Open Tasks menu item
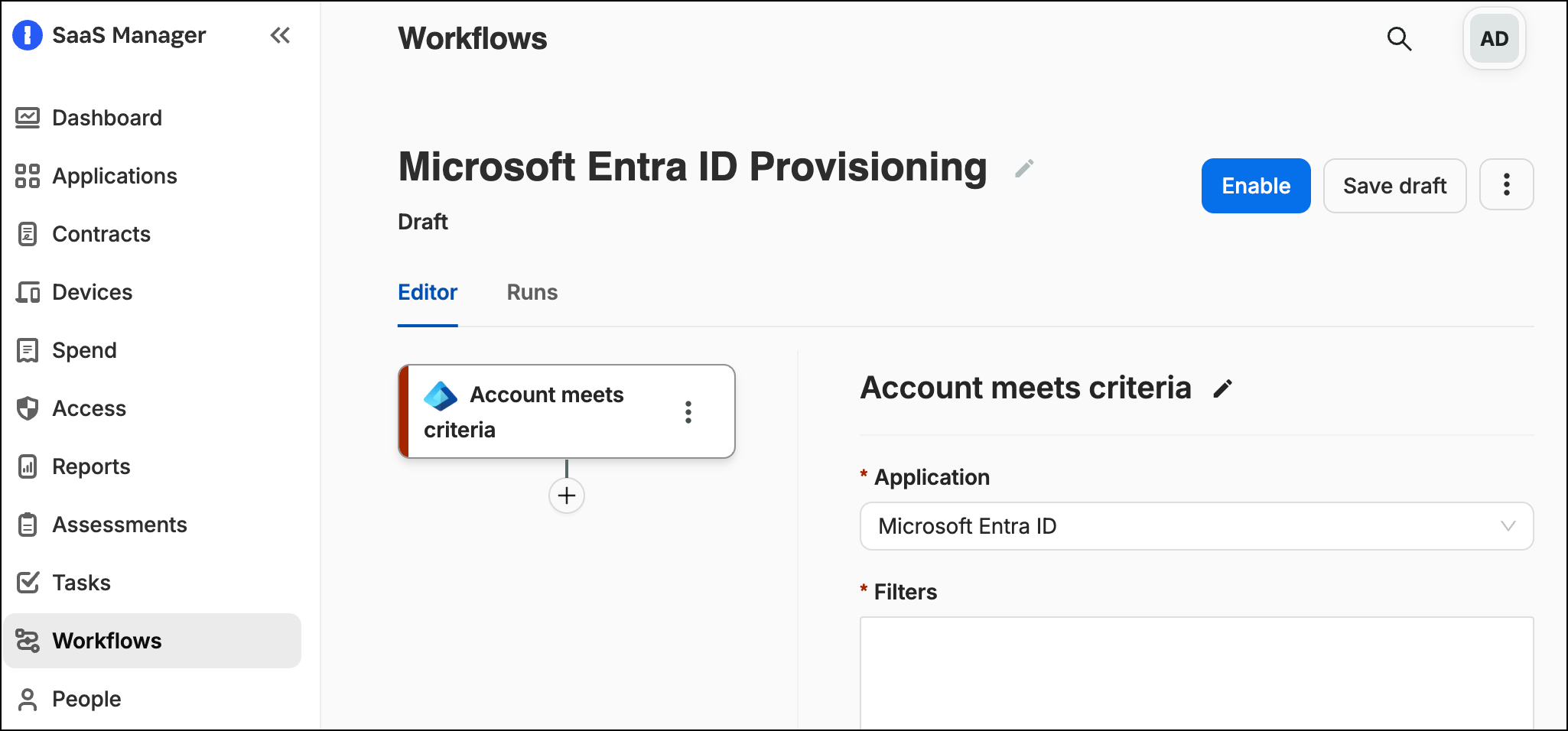Image resolution: width=1568 pixels, height=731 pixels. tap(152, 583)
